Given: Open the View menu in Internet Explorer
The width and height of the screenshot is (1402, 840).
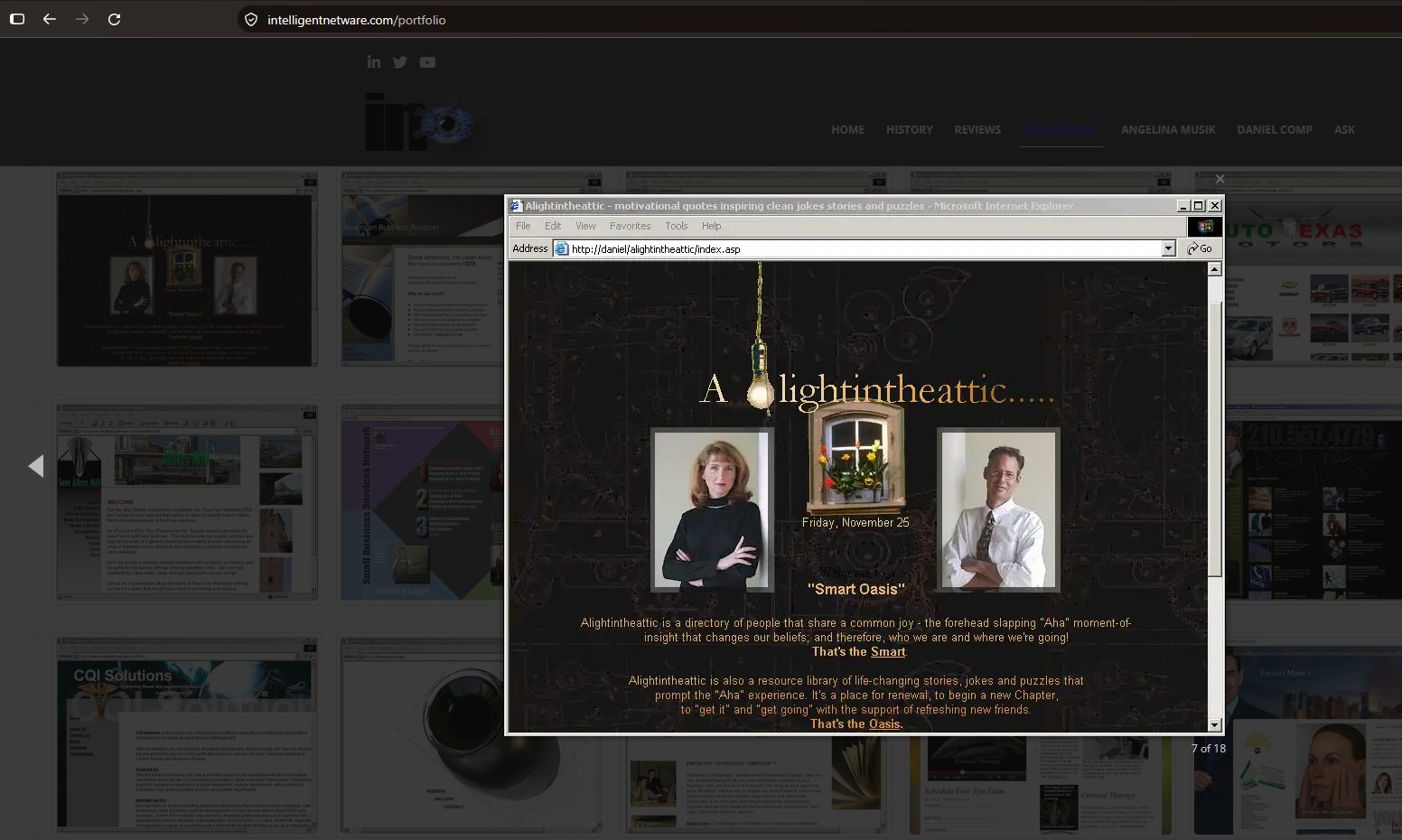Looking at the screenshot, I should click(585, 226).
